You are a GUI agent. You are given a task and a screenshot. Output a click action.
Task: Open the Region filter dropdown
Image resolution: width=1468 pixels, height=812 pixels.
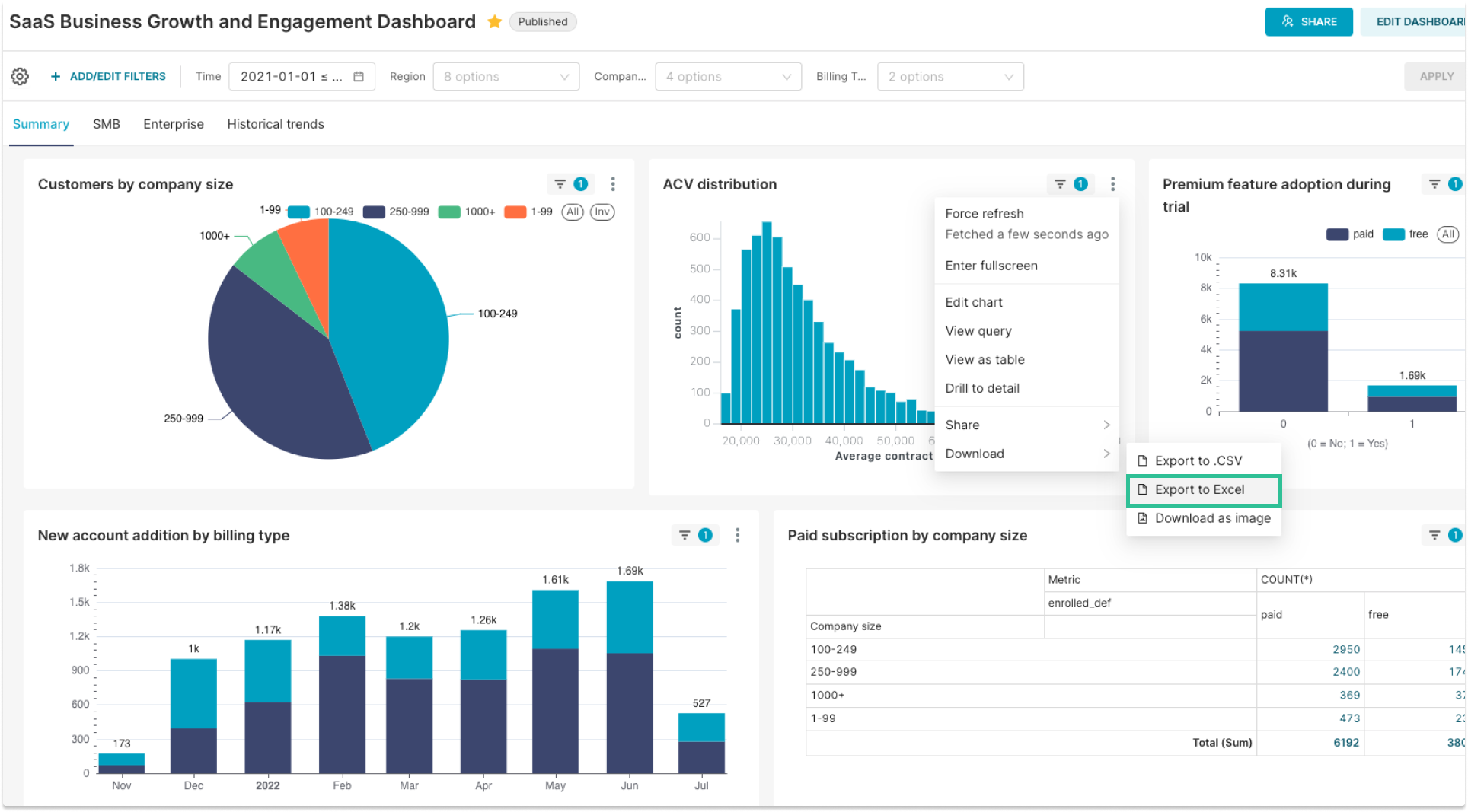click(506, 76)
